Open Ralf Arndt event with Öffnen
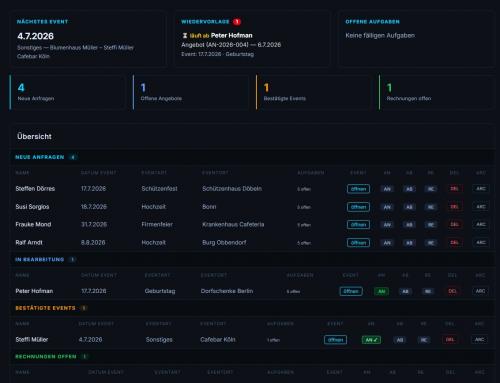Screen dimensions: 500x383 (x=358, y=243)
